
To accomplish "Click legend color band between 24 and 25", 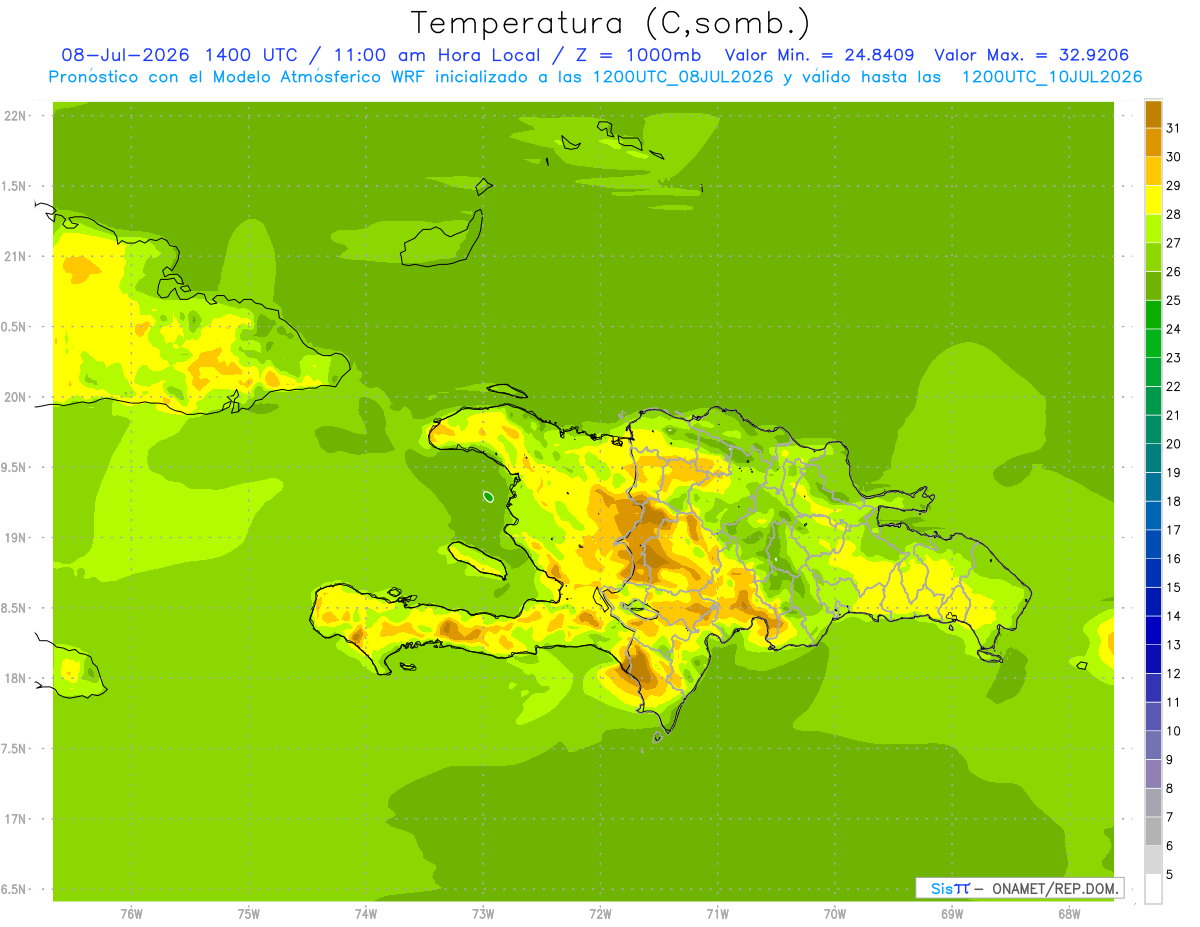I will pos(1153,315).
